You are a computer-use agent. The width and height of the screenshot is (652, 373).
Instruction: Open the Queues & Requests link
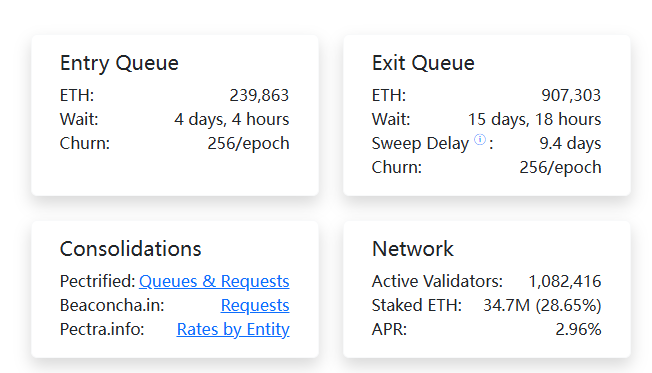coord(214,282)
